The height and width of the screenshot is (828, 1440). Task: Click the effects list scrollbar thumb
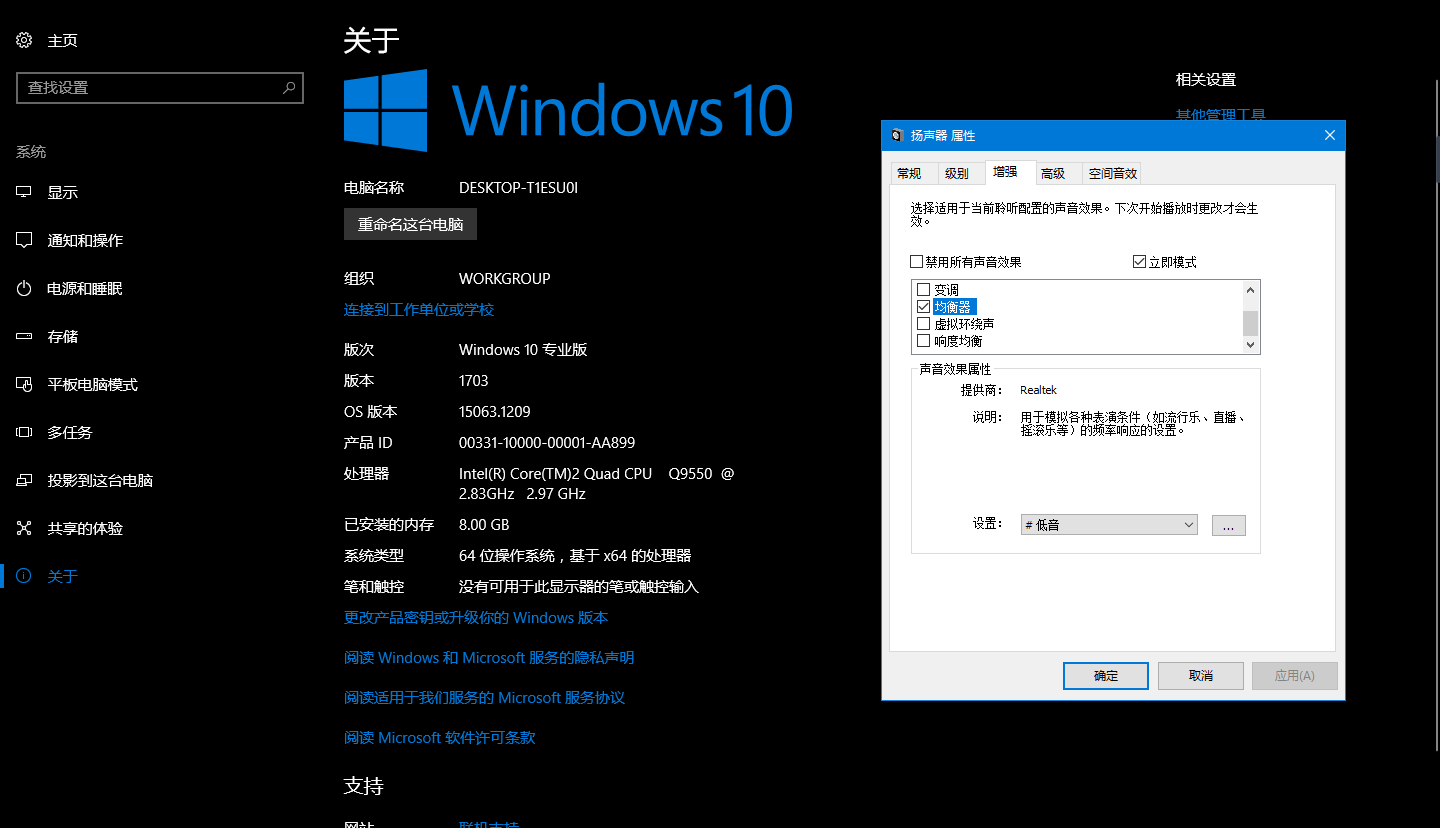(1250, 323)
